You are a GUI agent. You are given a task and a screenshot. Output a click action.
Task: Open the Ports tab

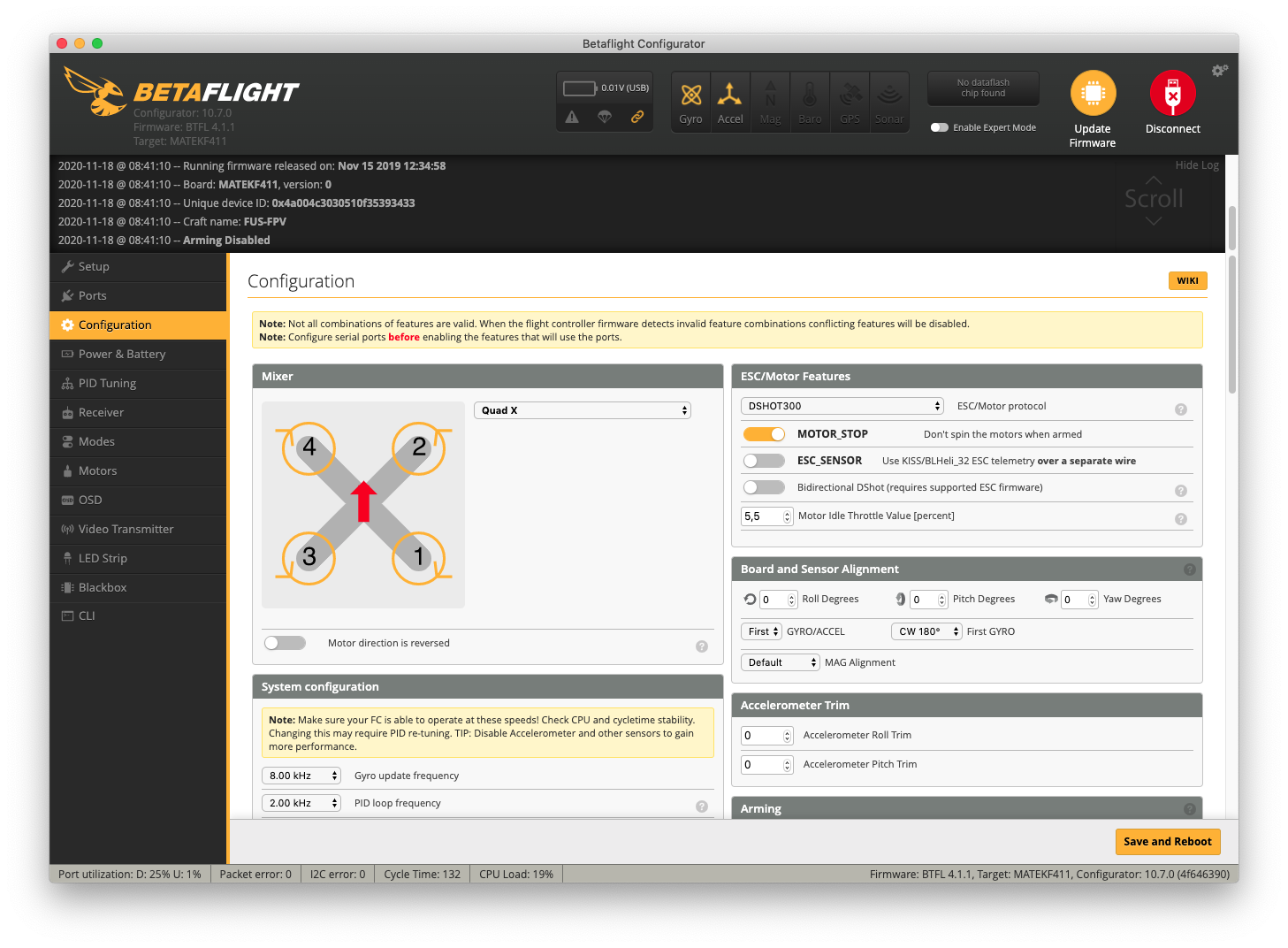point(138,295)
